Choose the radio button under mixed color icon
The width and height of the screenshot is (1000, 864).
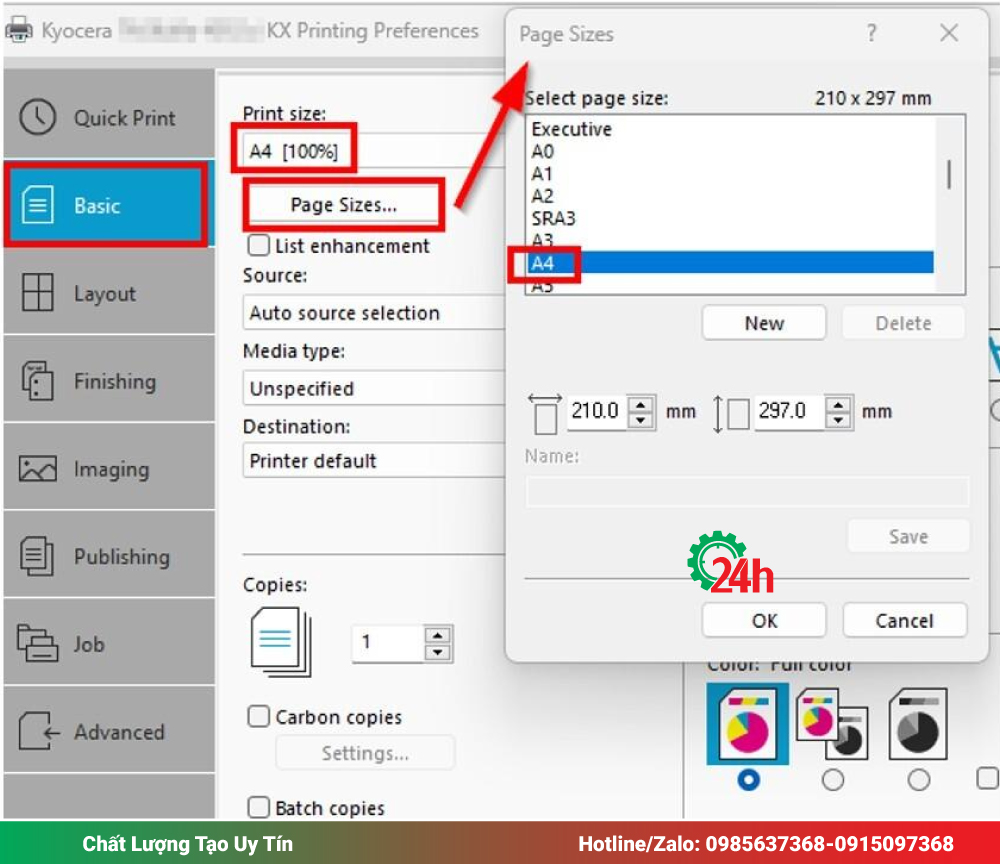[x=833, y=779]
